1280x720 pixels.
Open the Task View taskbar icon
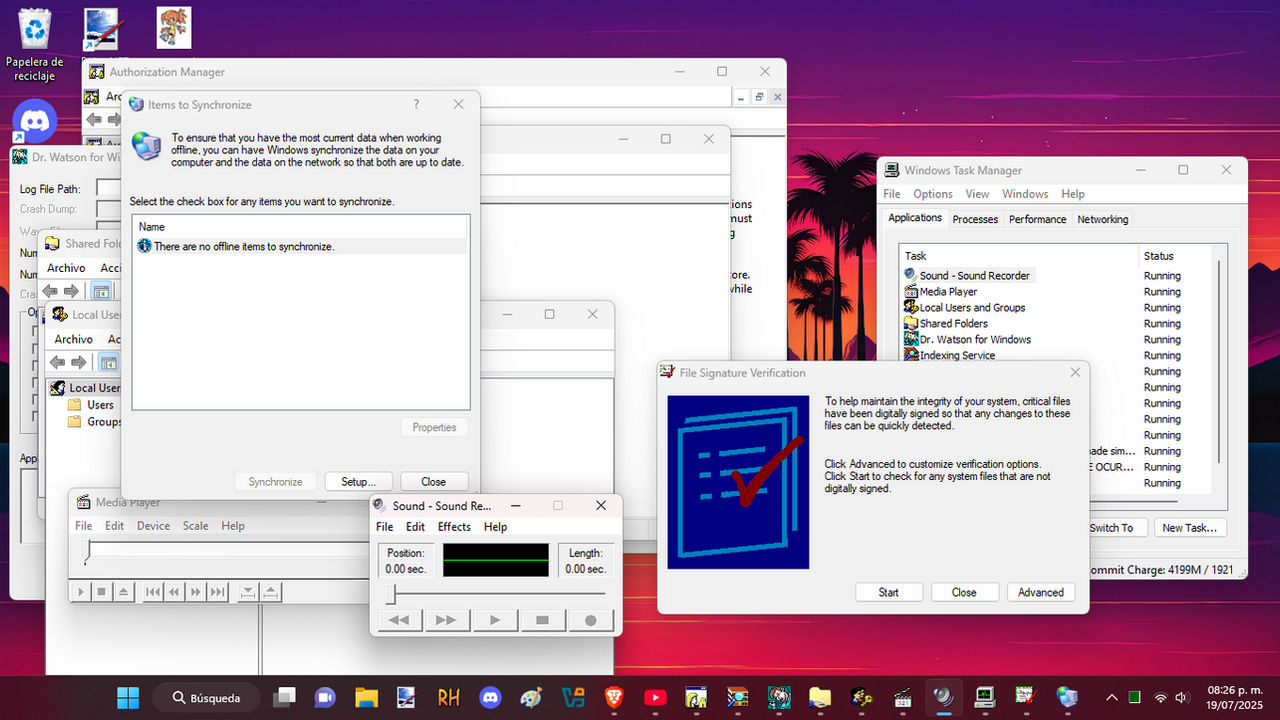(285, 697)
